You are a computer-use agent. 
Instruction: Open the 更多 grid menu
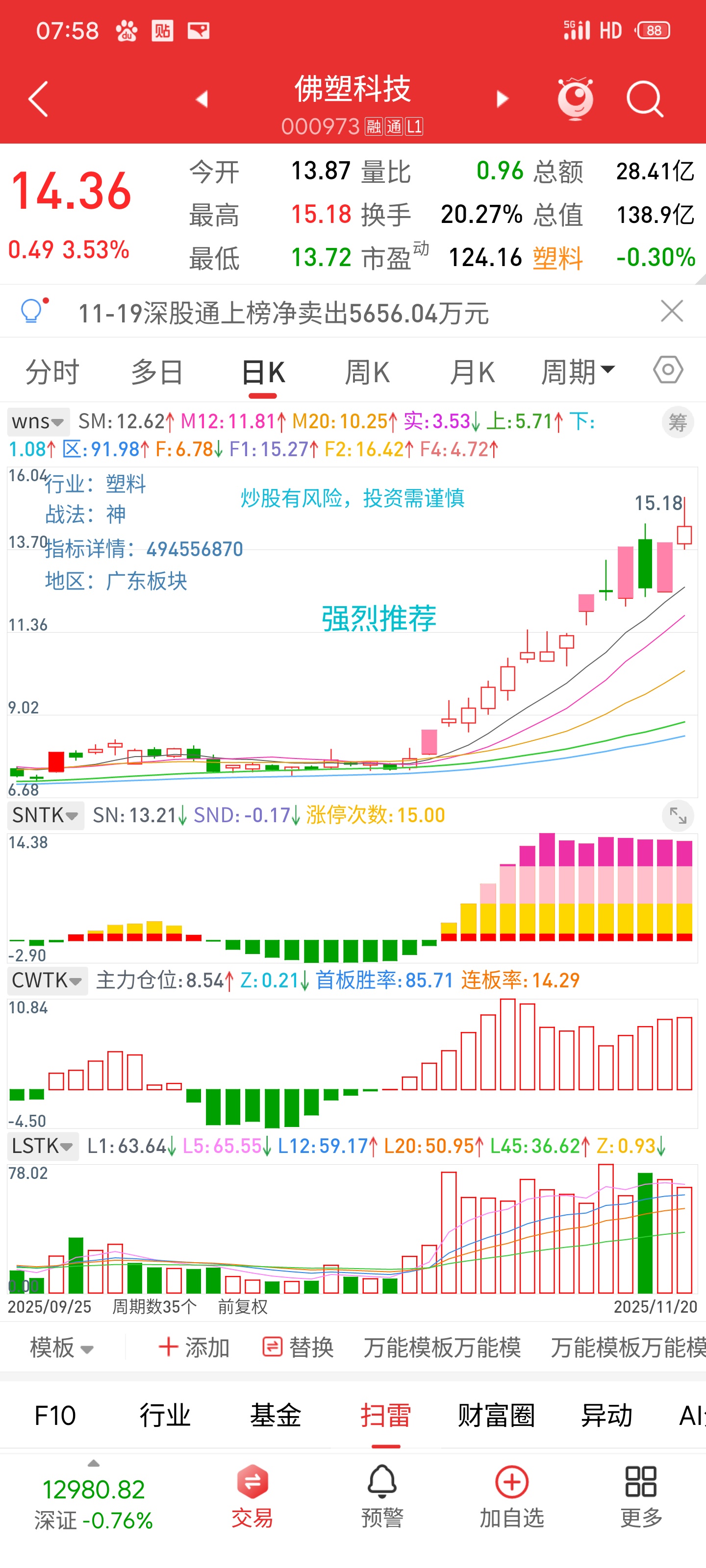click(641, 1497)
